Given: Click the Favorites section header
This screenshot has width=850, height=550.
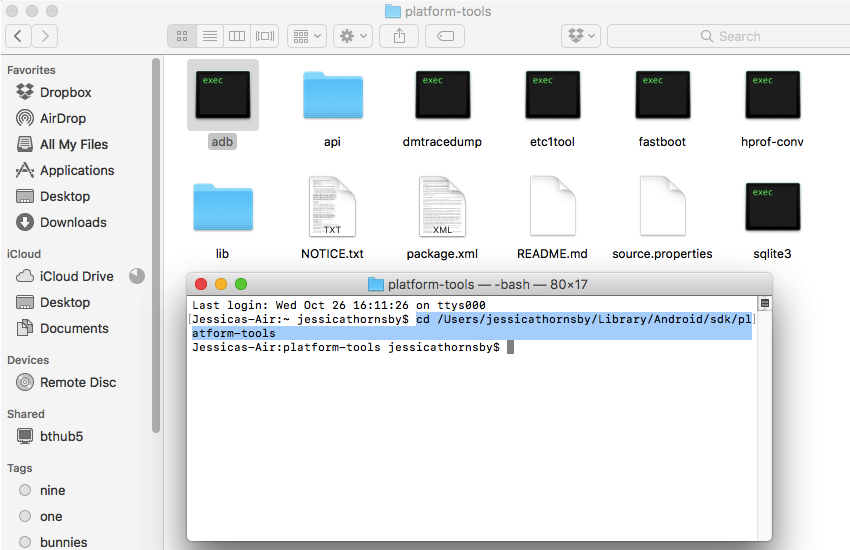Looking at the screenshot, I should (x=31, y=70).
